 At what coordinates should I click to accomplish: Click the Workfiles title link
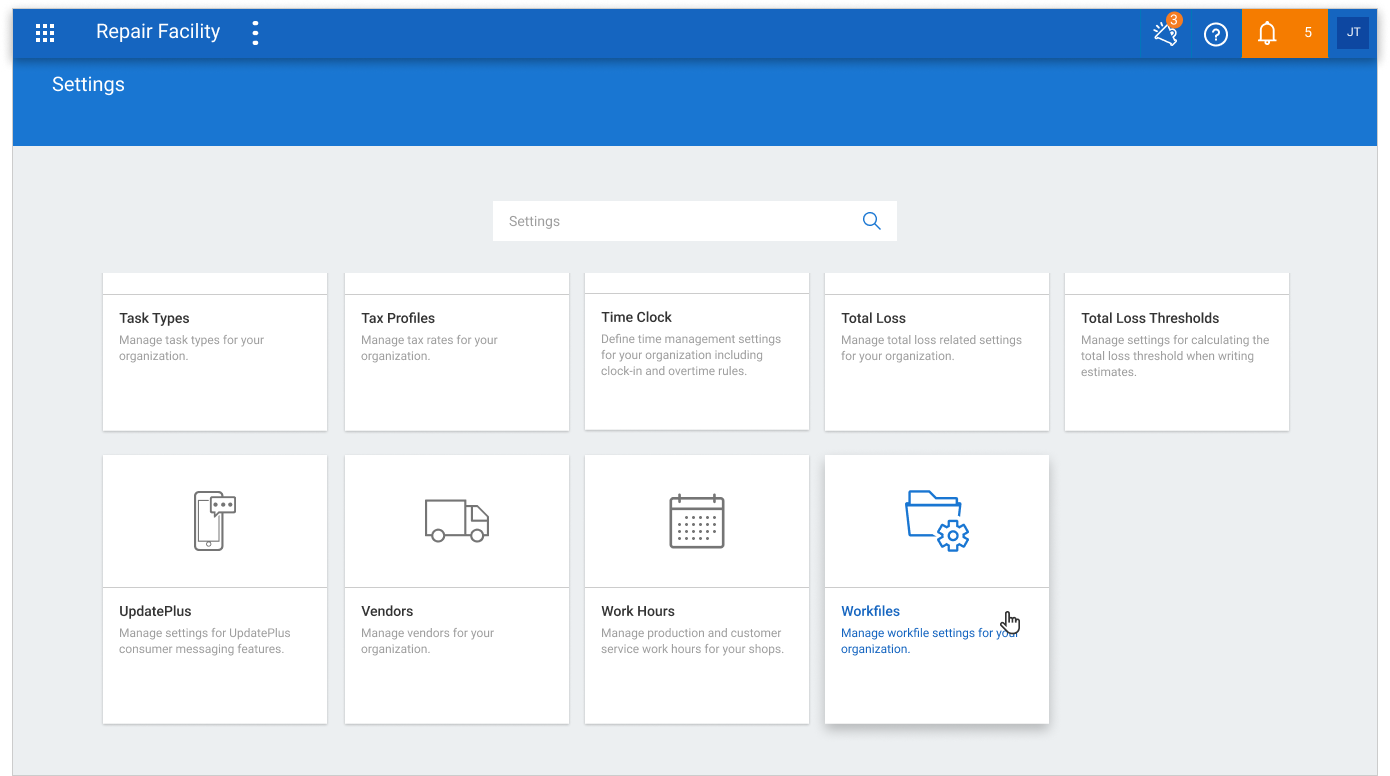[870, 611]
